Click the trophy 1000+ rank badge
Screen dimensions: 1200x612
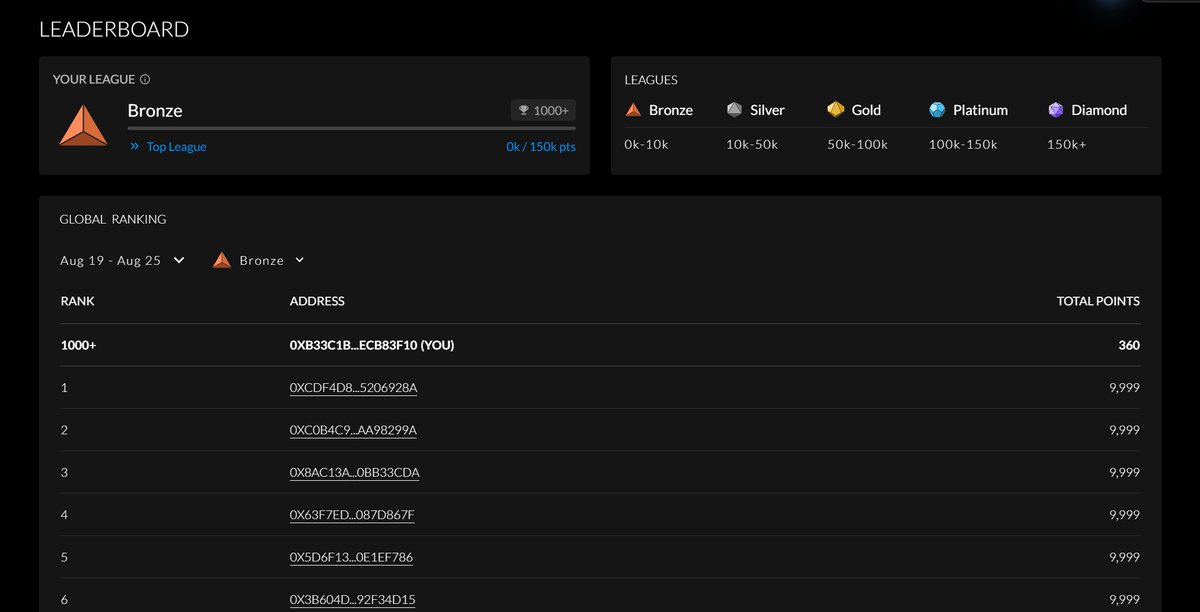point(543,110)
